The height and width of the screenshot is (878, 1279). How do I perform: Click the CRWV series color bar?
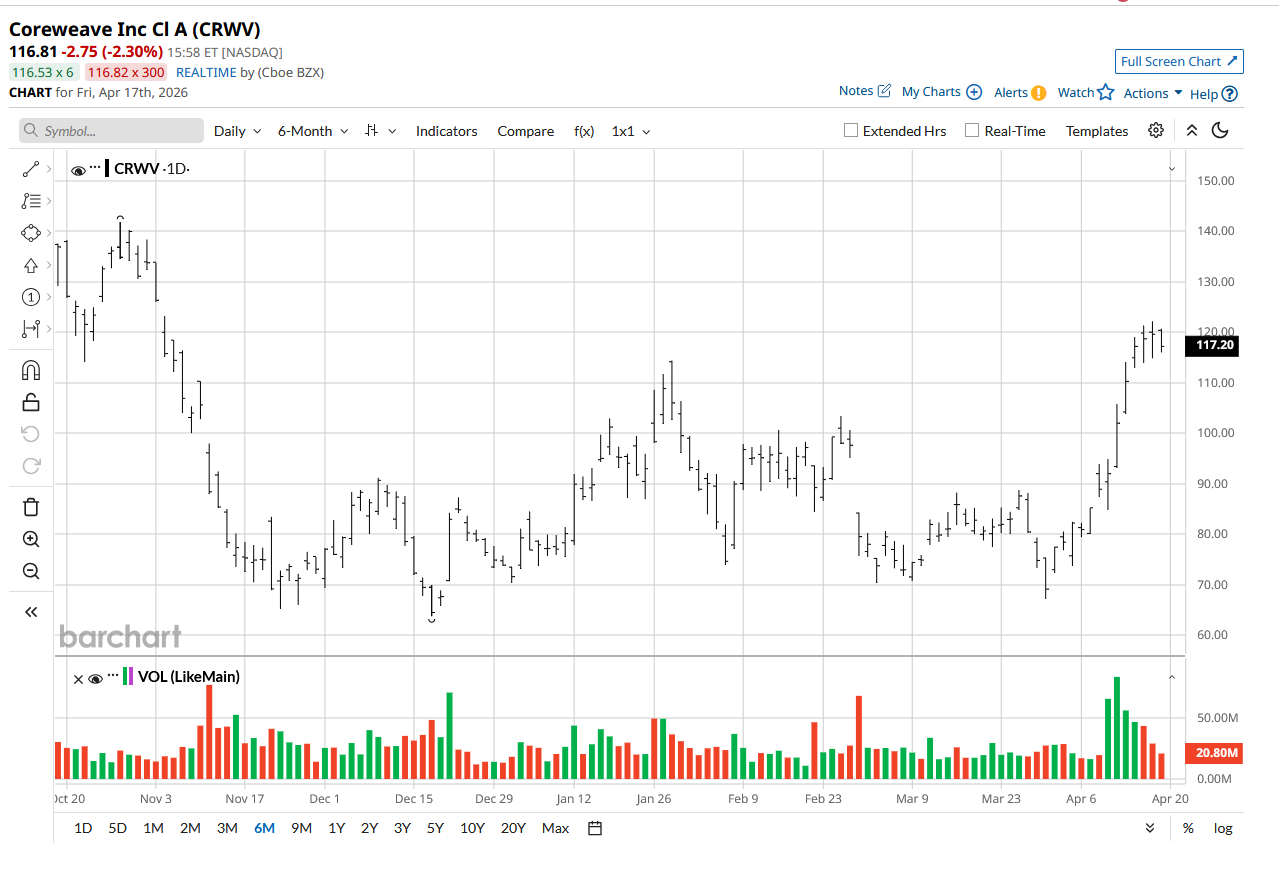(x=107, y=168)
